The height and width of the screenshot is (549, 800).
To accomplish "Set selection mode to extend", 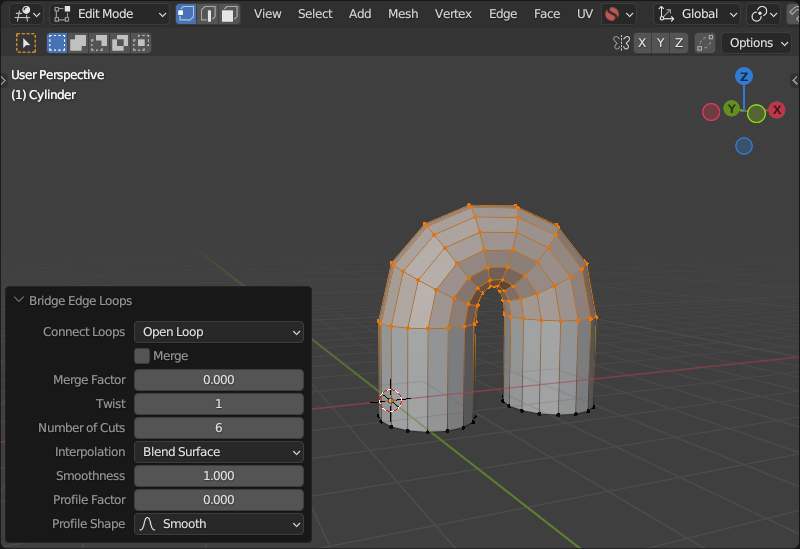I will point(78,43).
